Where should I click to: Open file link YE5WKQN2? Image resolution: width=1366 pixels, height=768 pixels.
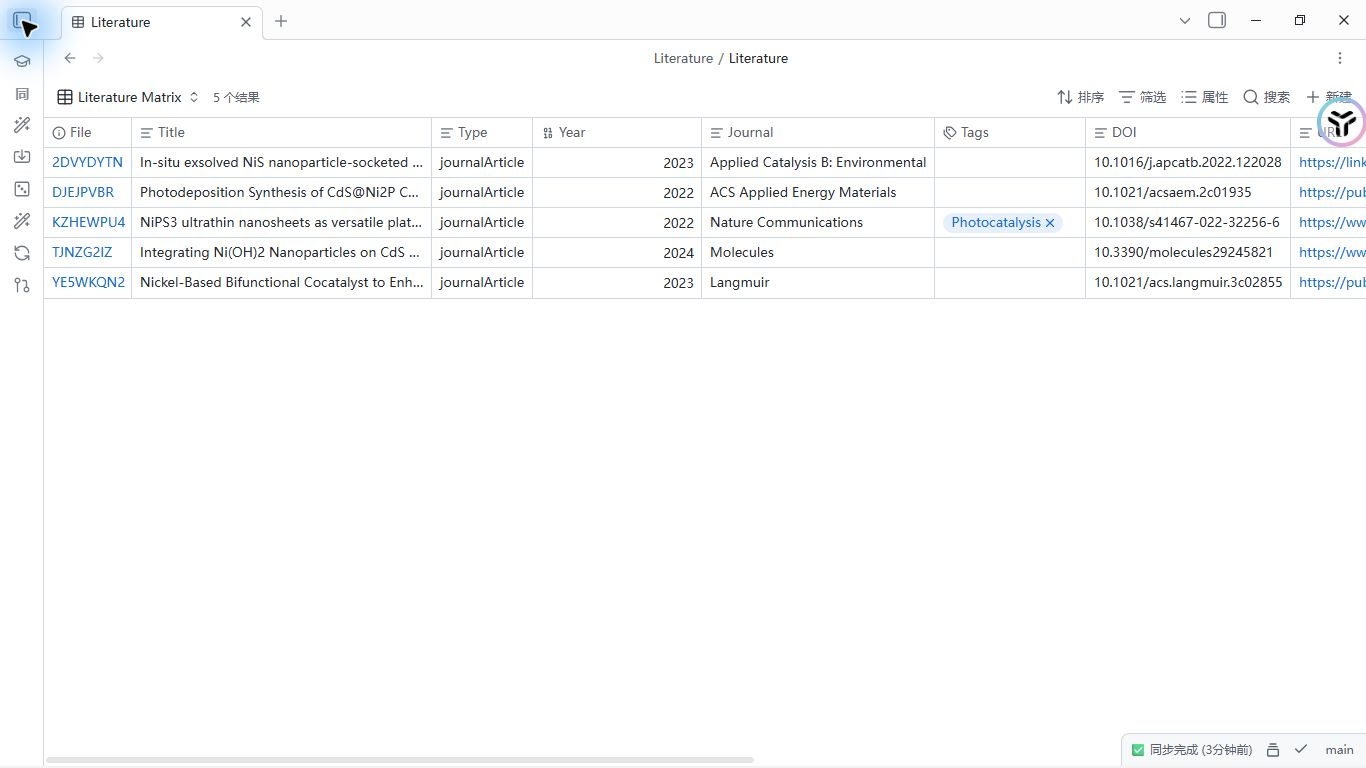[89, 282]
